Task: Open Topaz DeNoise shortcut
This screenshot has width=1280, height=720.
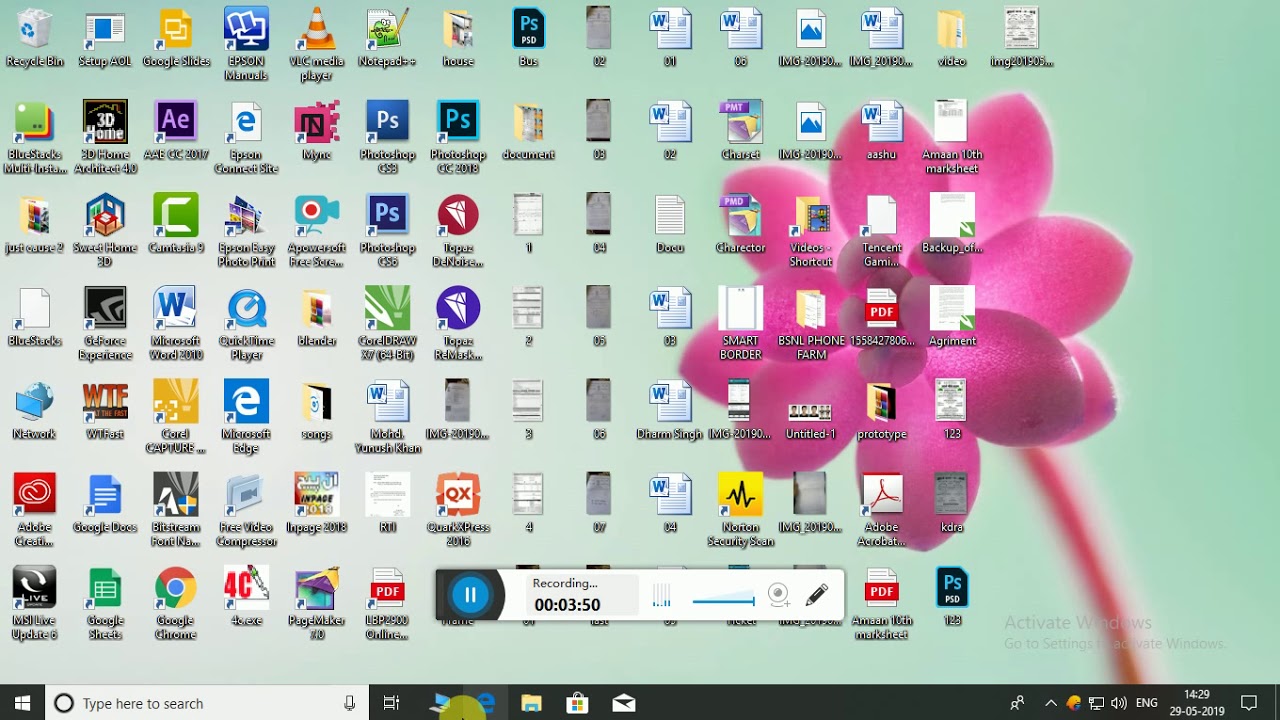Action: point(458,230)
